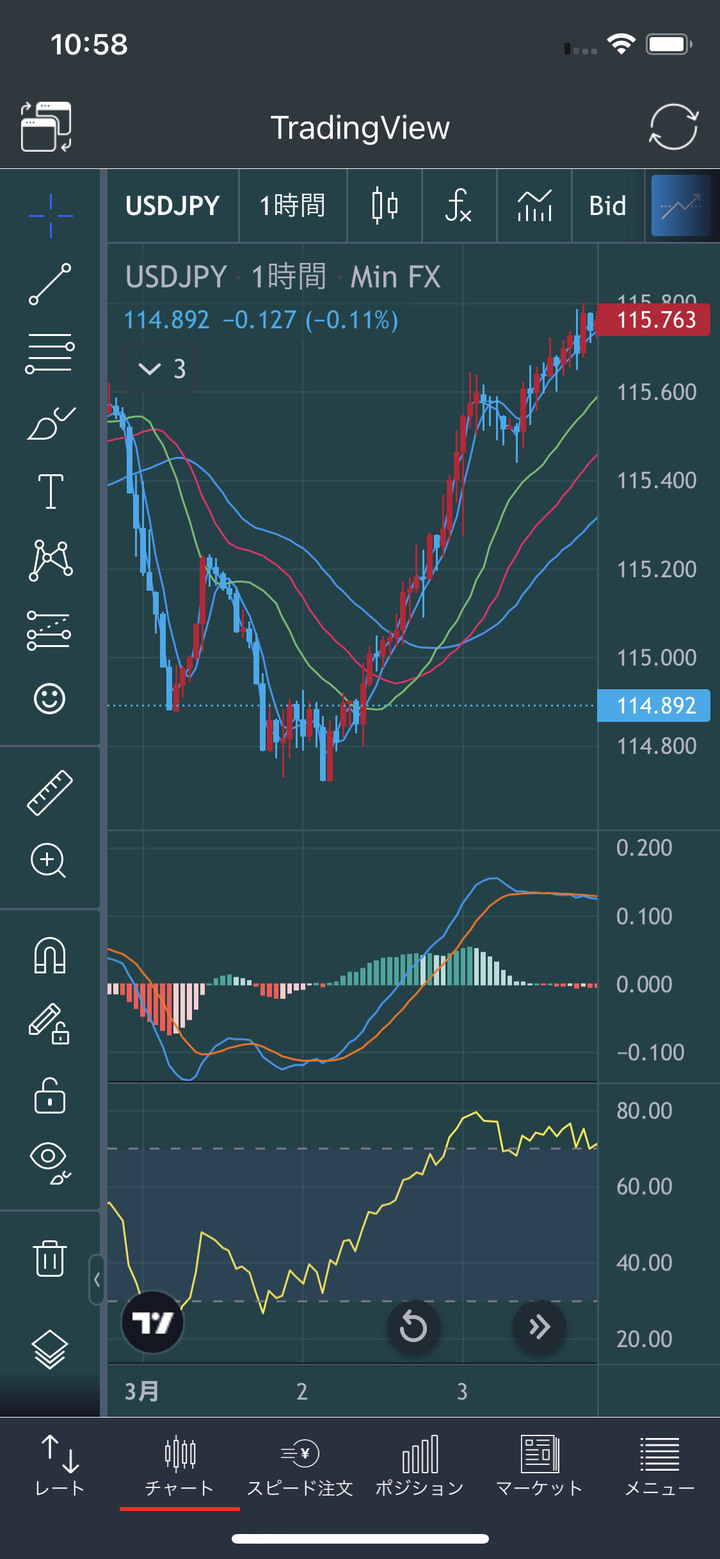Screen dimensions: 720x1559
Task: Reload the chart with refresh icon
Action: 673,127
